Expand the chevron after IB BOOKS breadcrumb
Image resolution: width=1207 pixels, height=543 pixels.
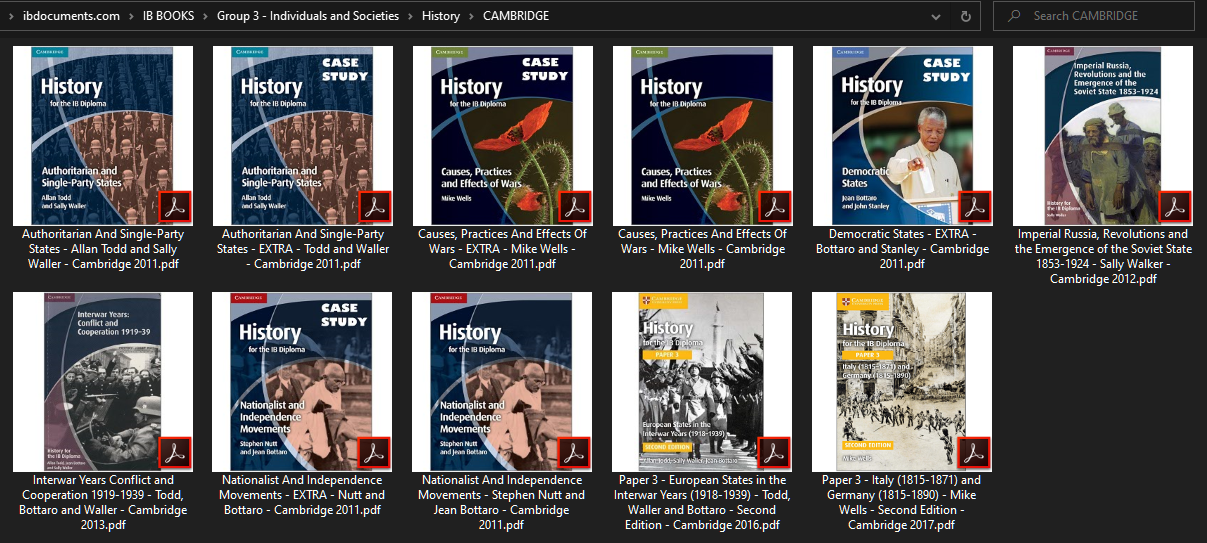coord(206,16)
